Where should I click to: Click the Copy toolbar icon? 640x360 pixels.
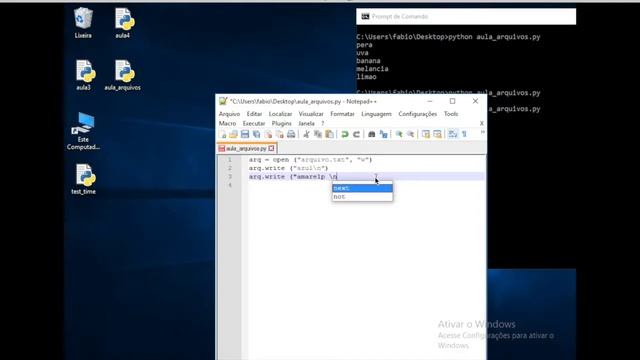coord(318,134)
